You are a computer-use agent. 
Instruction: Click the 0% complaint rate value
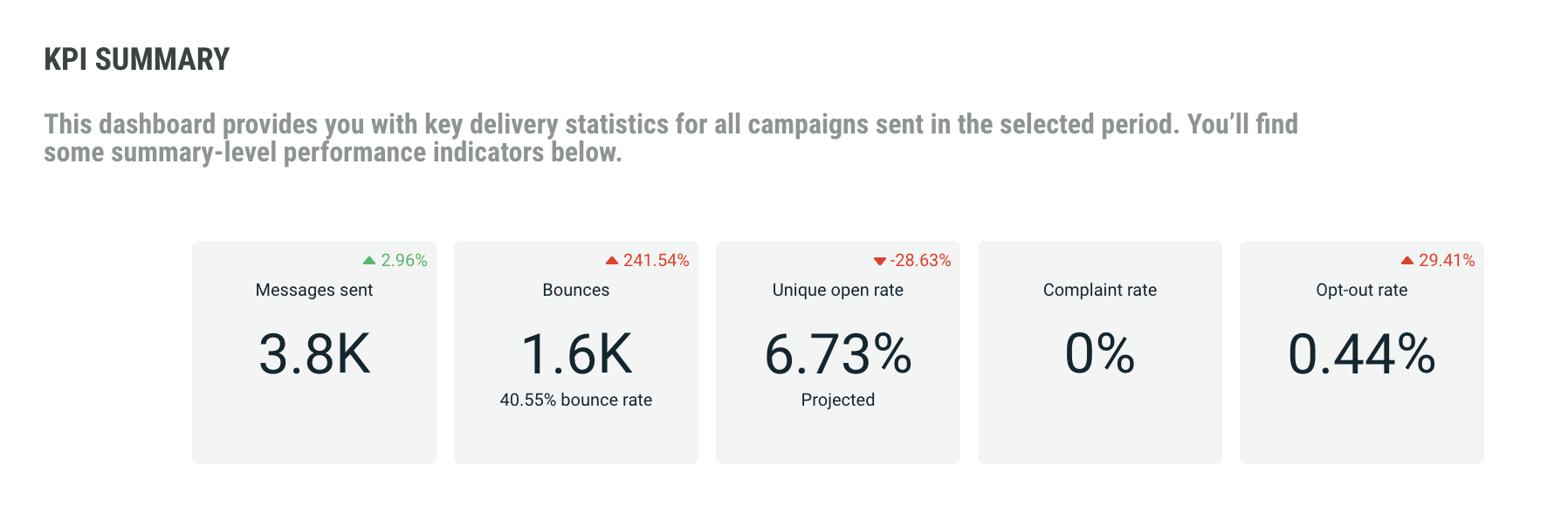(x=1100, y=354)
